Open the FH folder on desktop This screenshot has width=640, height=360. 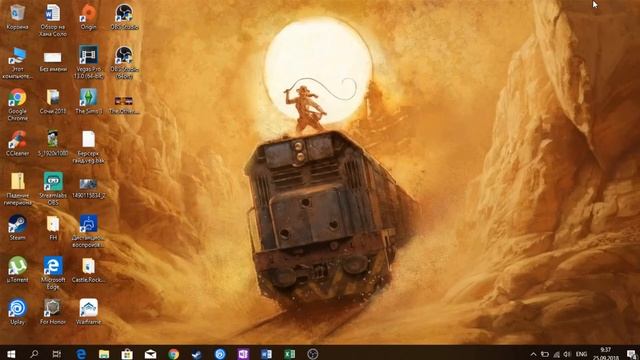point(53,227)
